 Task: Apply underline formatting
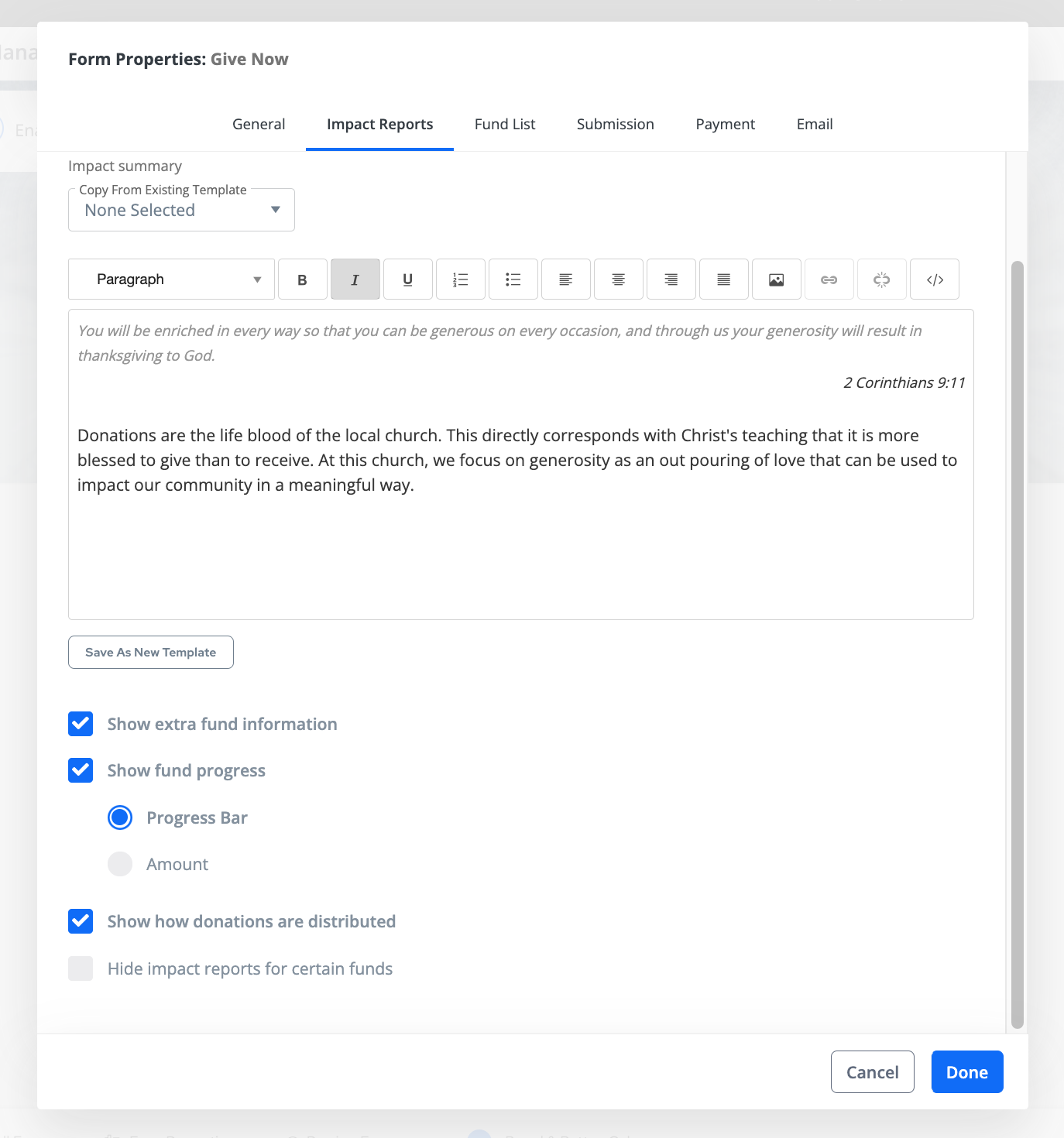(x=408, y=279)
